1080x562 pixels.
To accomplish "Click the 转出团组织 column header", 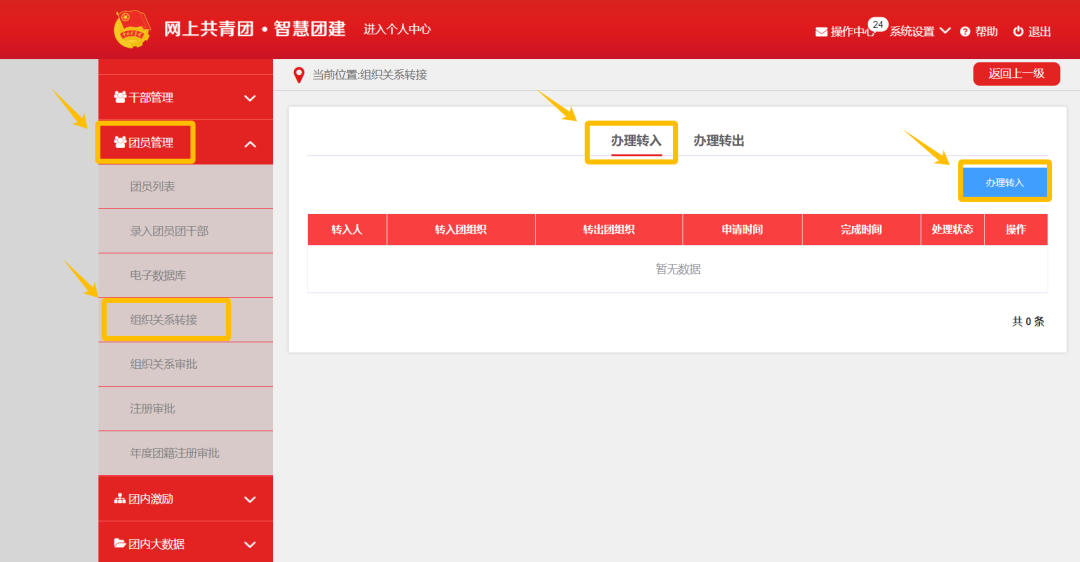I will [x=609, y=229].
